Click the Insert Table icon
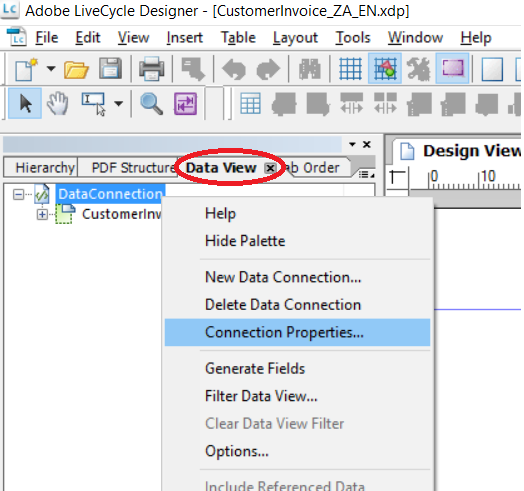 [250, 103]
